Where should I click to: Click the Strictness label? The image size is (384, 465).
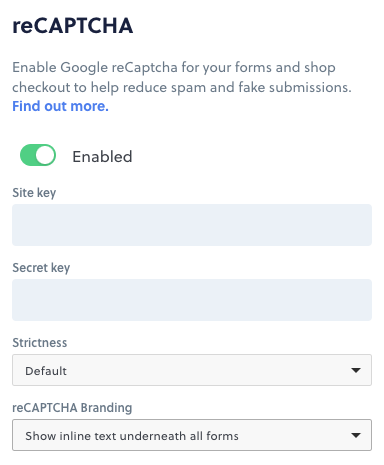40,343
